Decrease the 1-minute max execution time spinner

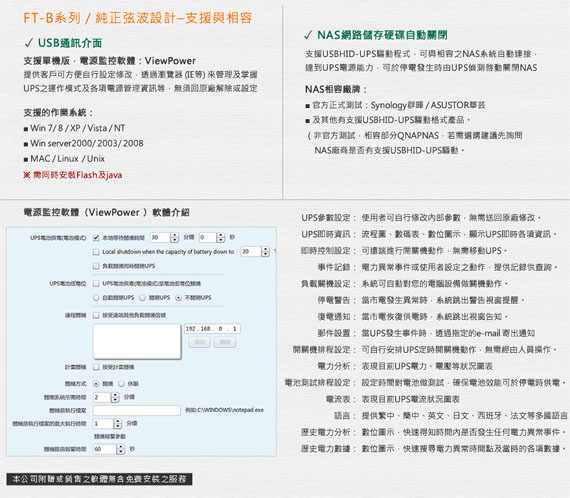click(118, 426)
